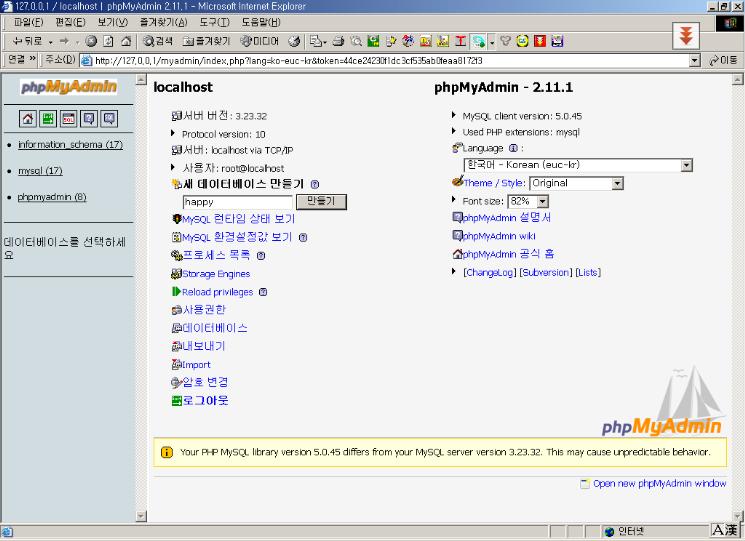The height and width of the screenshot is (541, 745).
Task: Click the phpMyAdmin logo in the sidebar
Action: tap(69, 86)
